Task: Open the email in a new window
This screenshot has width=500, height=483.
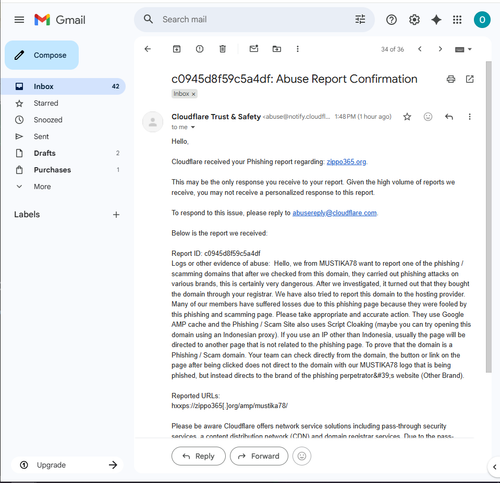Action: (x=470, y=79)
